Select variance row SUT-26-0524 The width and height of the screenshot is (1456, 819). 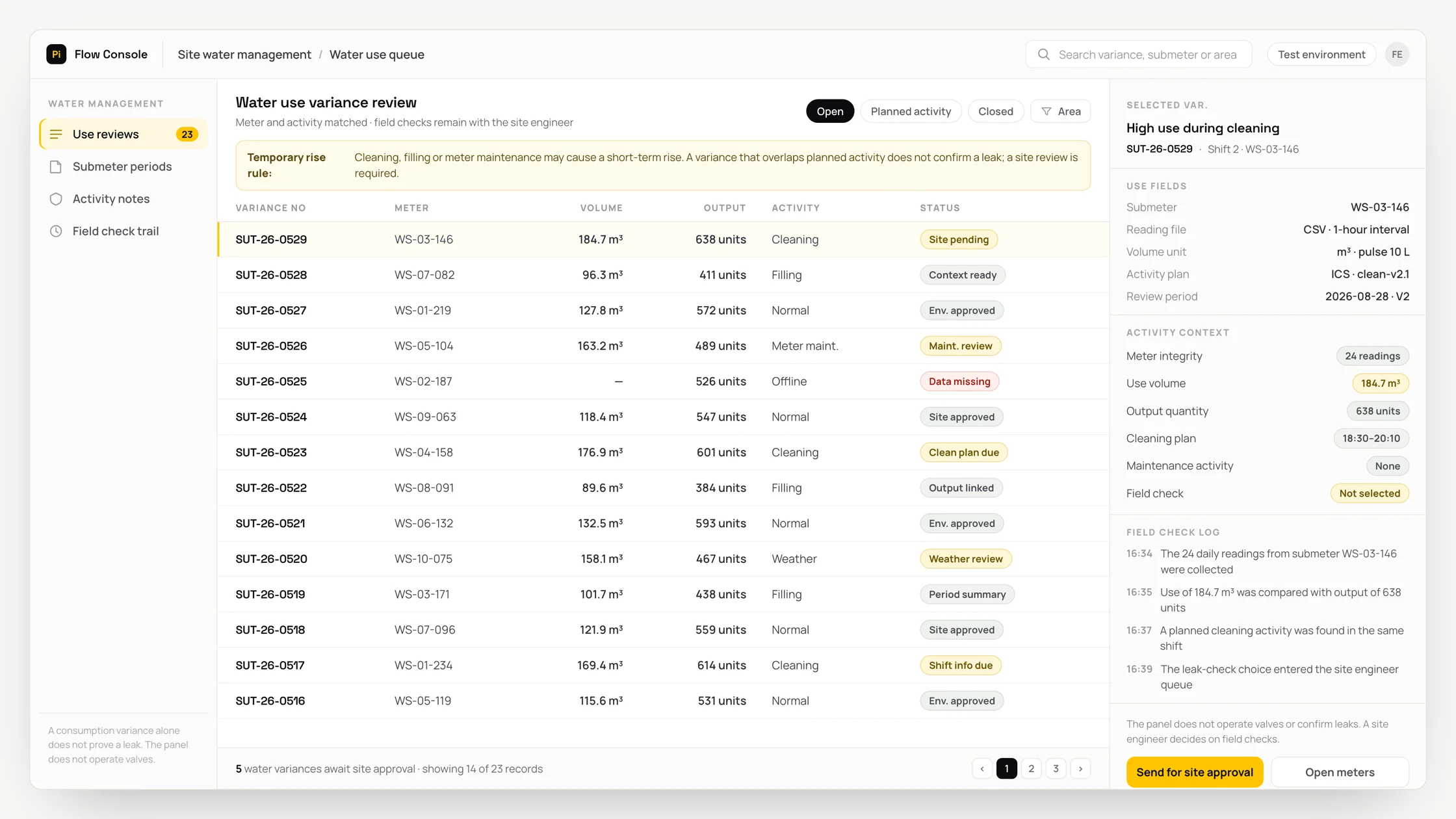coord(663,417)
